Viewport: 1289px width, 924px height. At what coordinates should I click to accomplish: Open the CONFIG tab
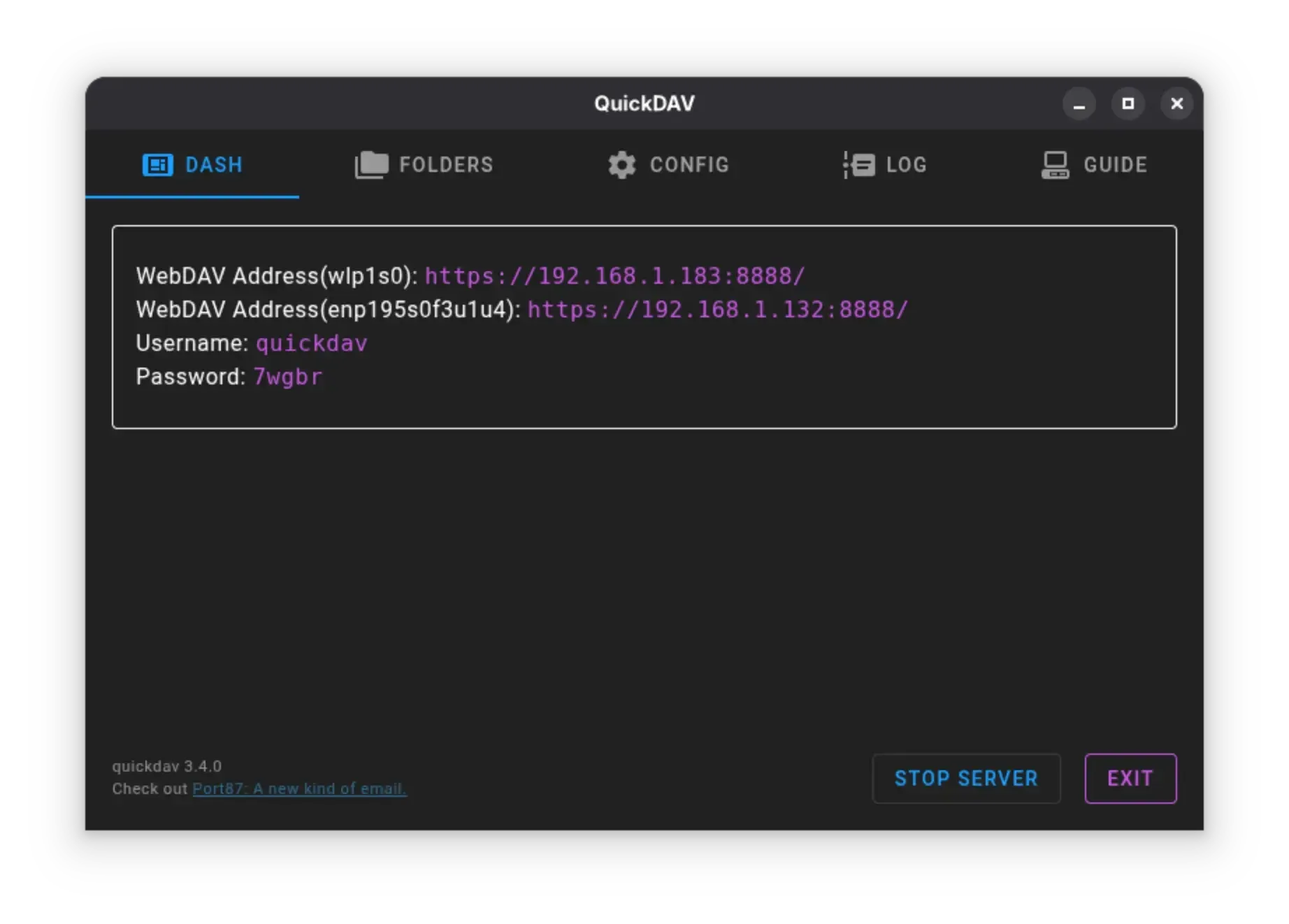click(x=689, y=165)
